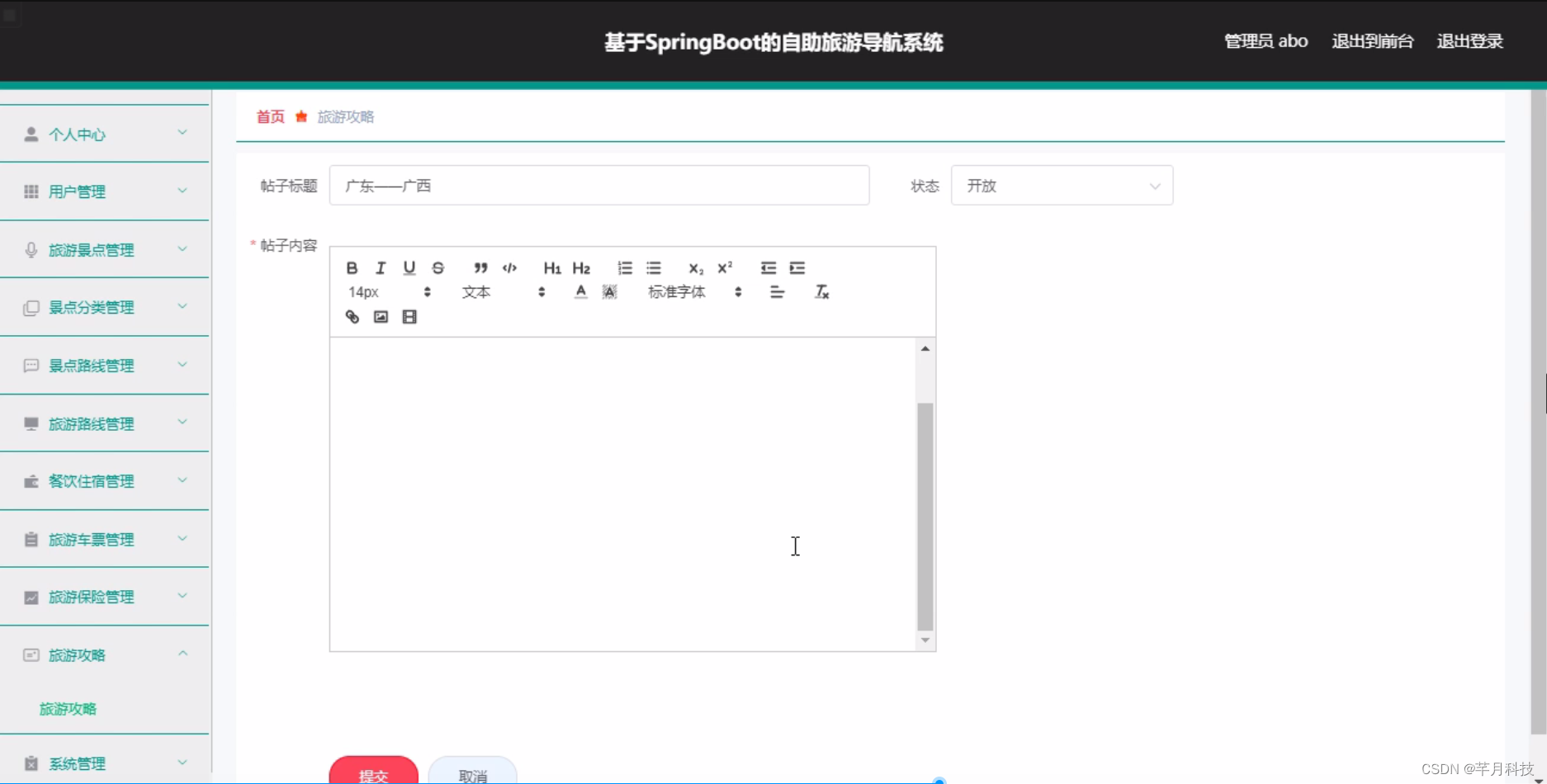Viewport: 1547px width, 784px height.
Task: Apply H1 heading format
Action: tap(551, 267)
